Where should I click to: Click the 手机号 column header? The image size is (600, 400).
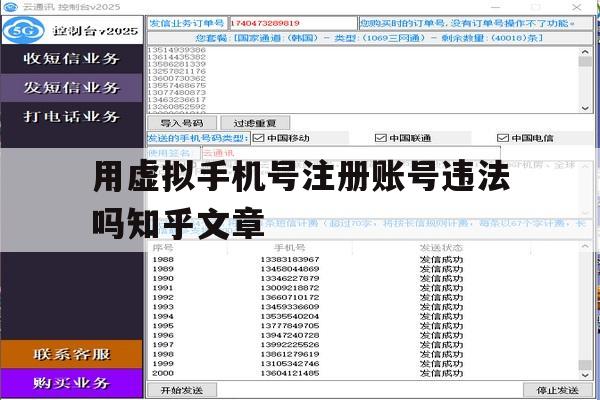[290, 248]
